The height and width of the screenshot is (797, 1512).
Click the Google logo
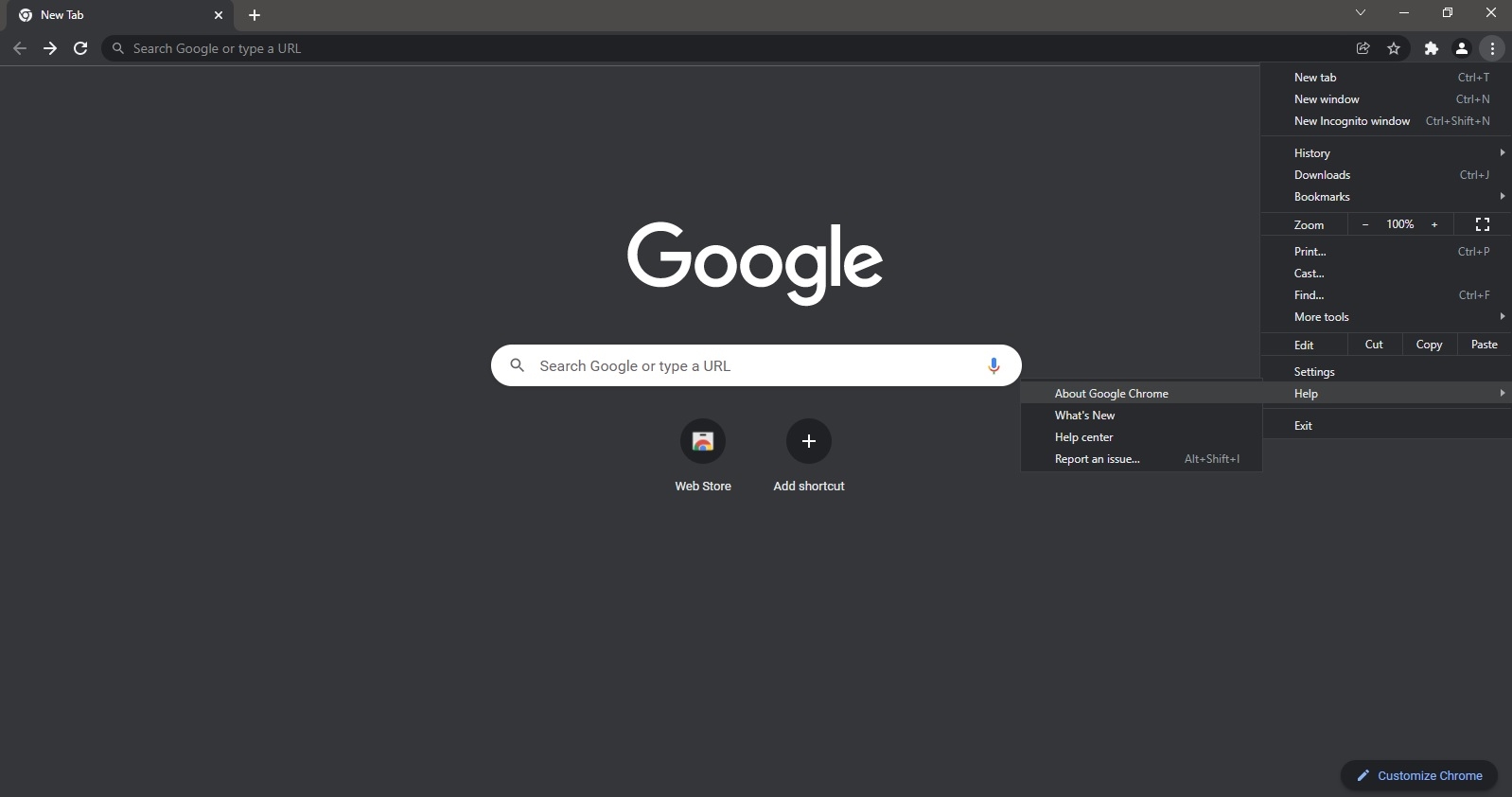pos(755,263)
